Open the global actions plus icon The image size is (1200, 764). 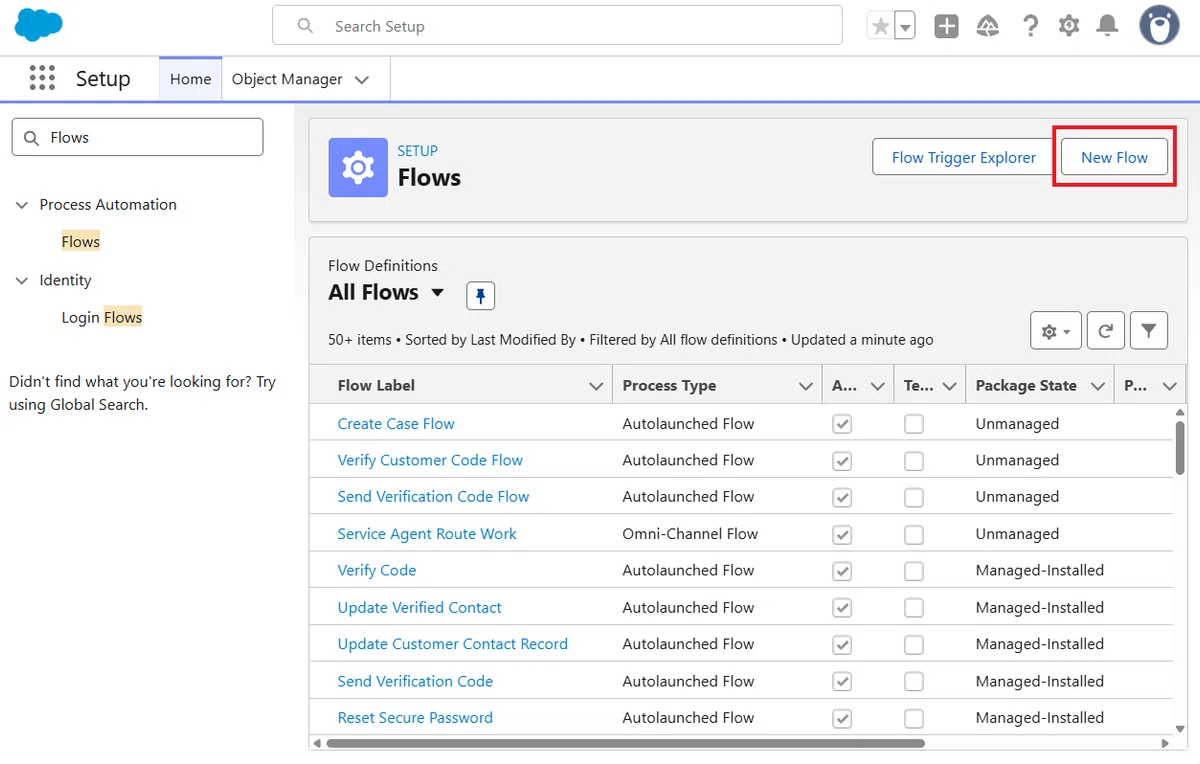click(x=946, y=26)
